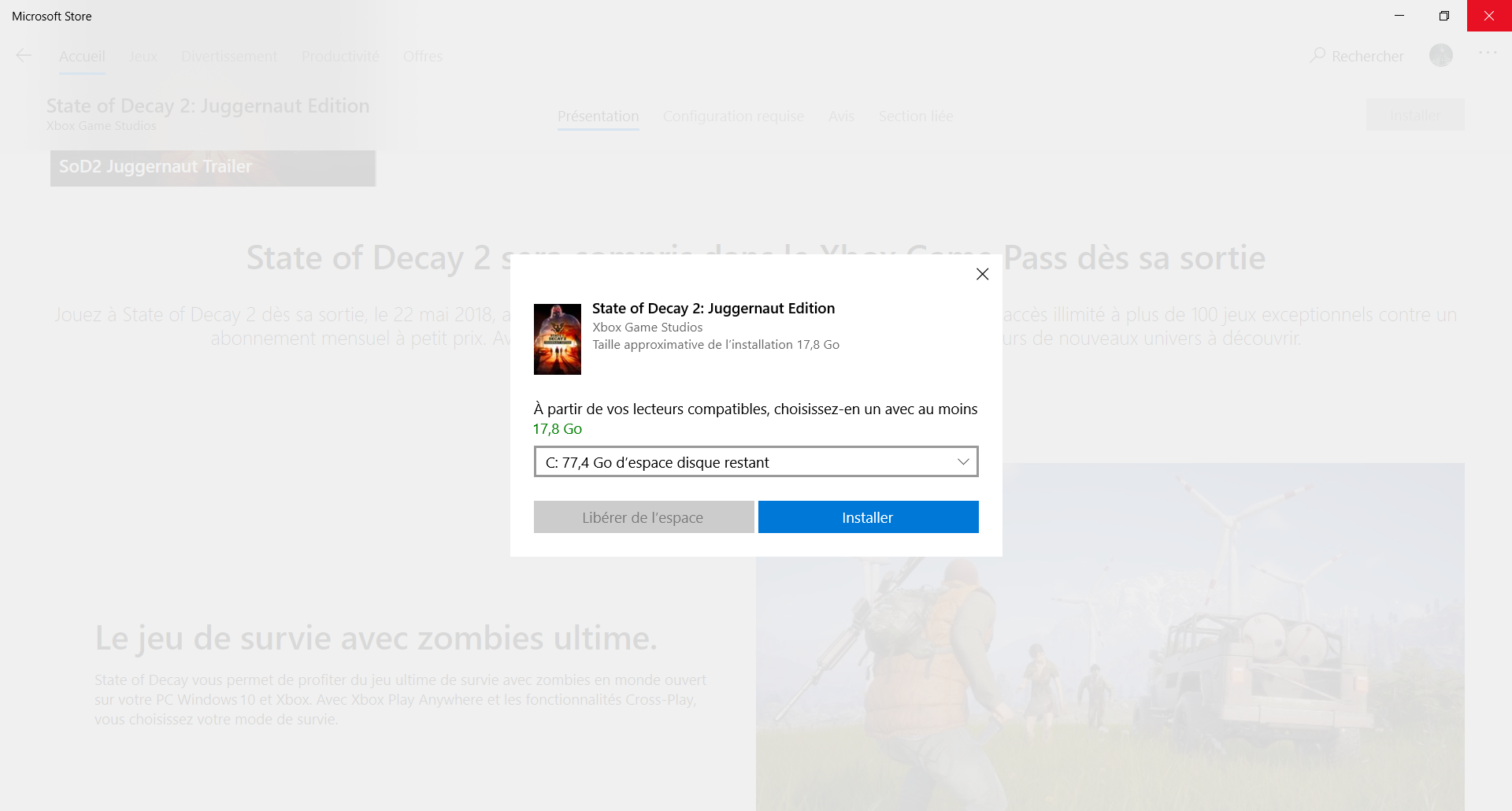Screen dimensions: 1512x811
Task: Jump to the Avis section
Action: 841,117
